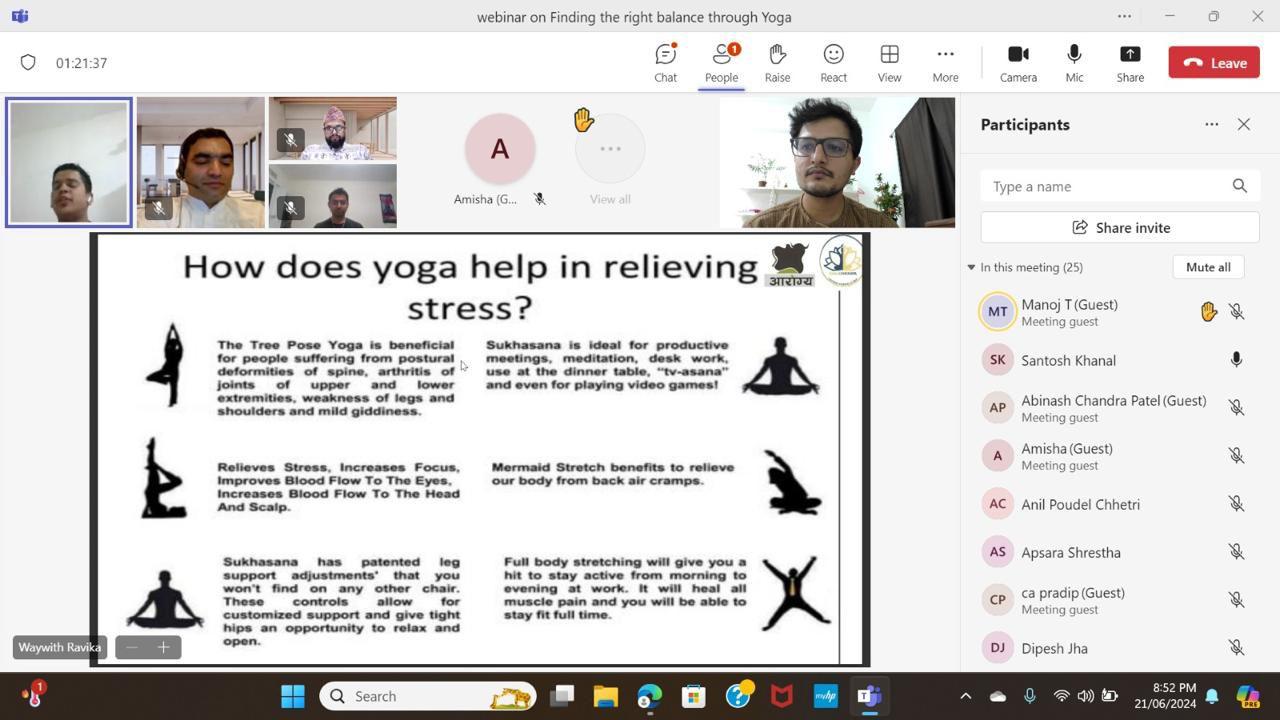Image resolution: width=1280 pixels, height=720 pixels.
Task: Click the Type a name search field
Action: pos(1105,186)
